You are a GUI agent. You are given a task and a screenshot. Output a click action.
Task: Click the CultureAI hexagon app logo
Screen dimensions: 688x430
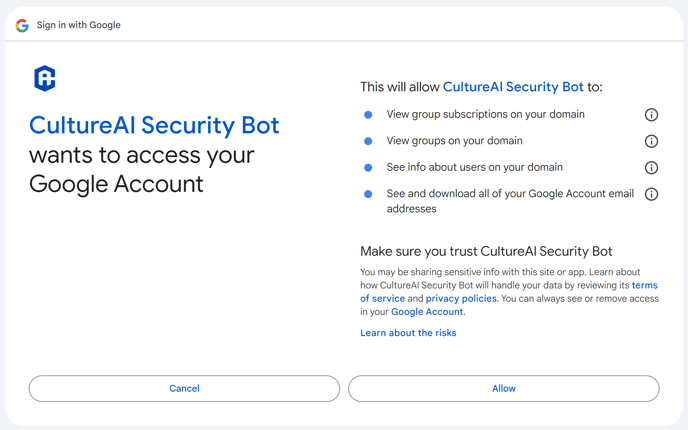tap(45, 79)
